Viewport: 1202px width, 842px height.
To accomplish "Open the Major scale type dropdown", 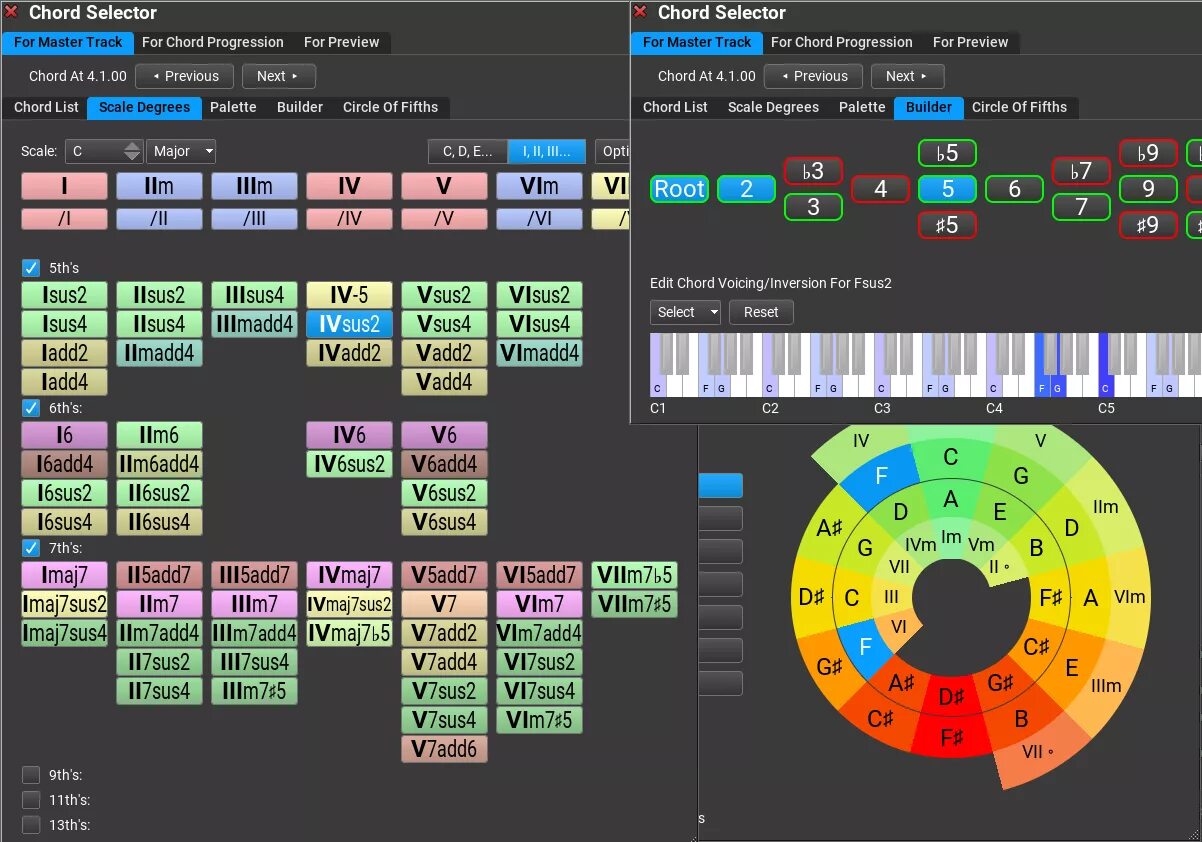I will point(181,151).
